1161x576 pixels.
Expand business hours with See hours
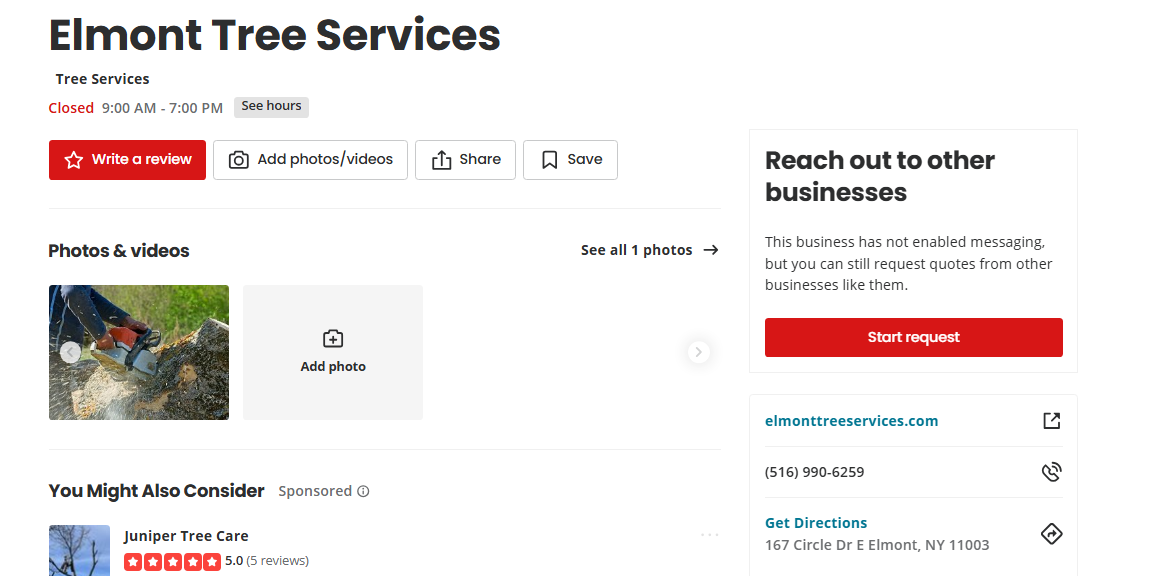pyautogui.click(x=271, y=107)
